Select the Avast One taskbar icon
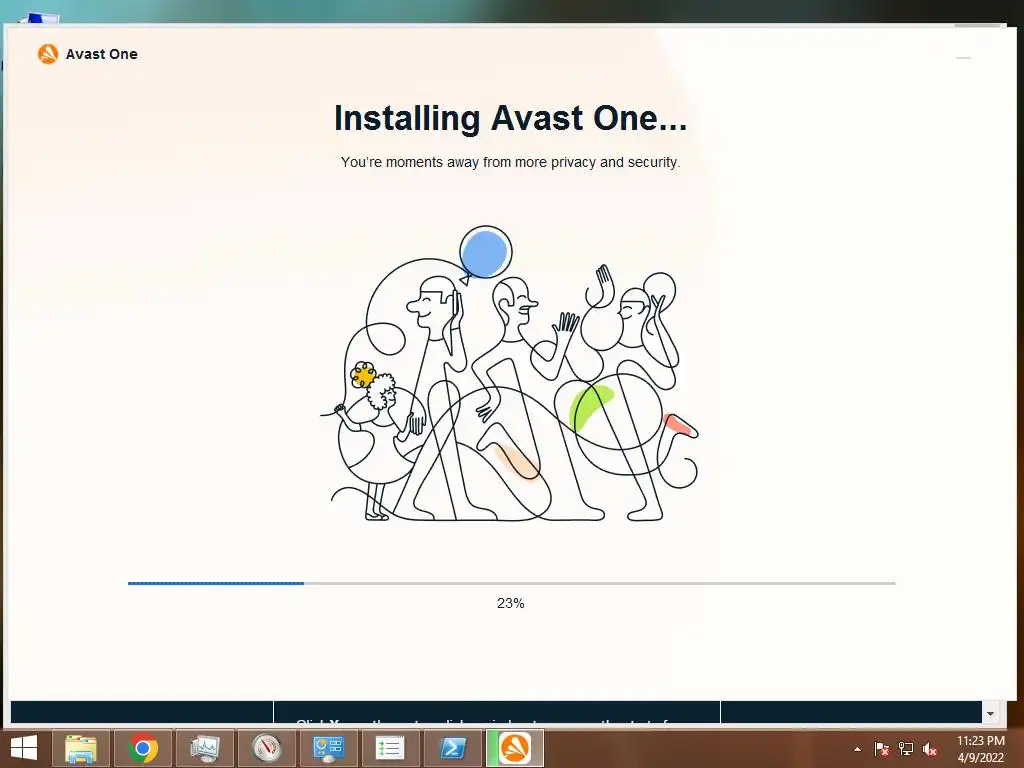1024x768 pixels. [515, 748]
